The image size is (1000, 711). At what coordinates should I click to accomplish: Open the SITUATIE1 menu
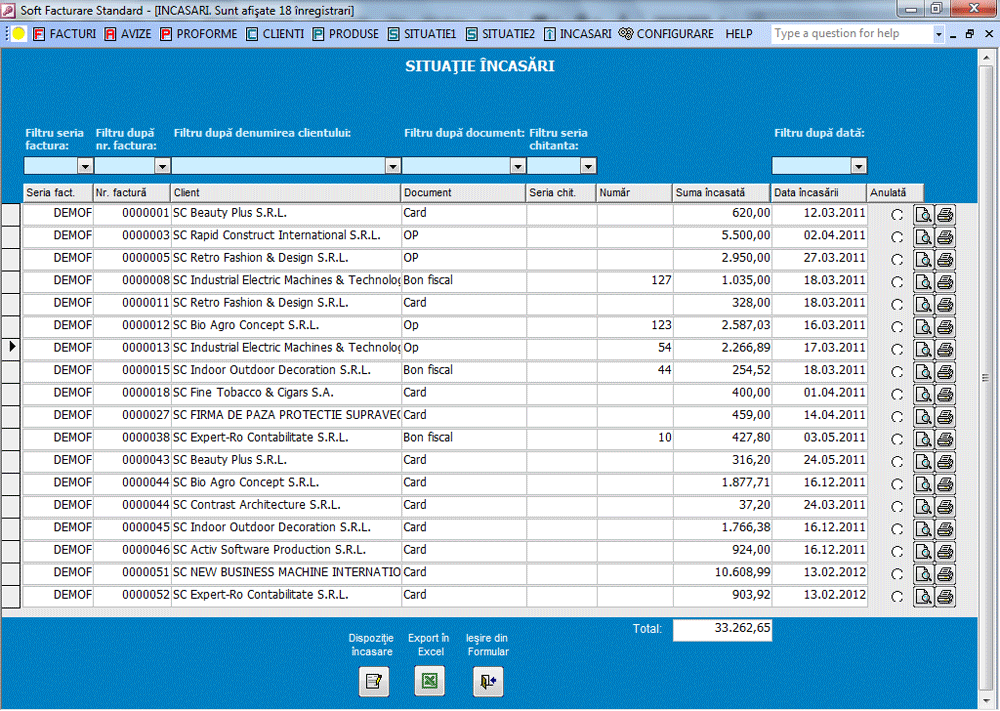click(x=423, y=34)
